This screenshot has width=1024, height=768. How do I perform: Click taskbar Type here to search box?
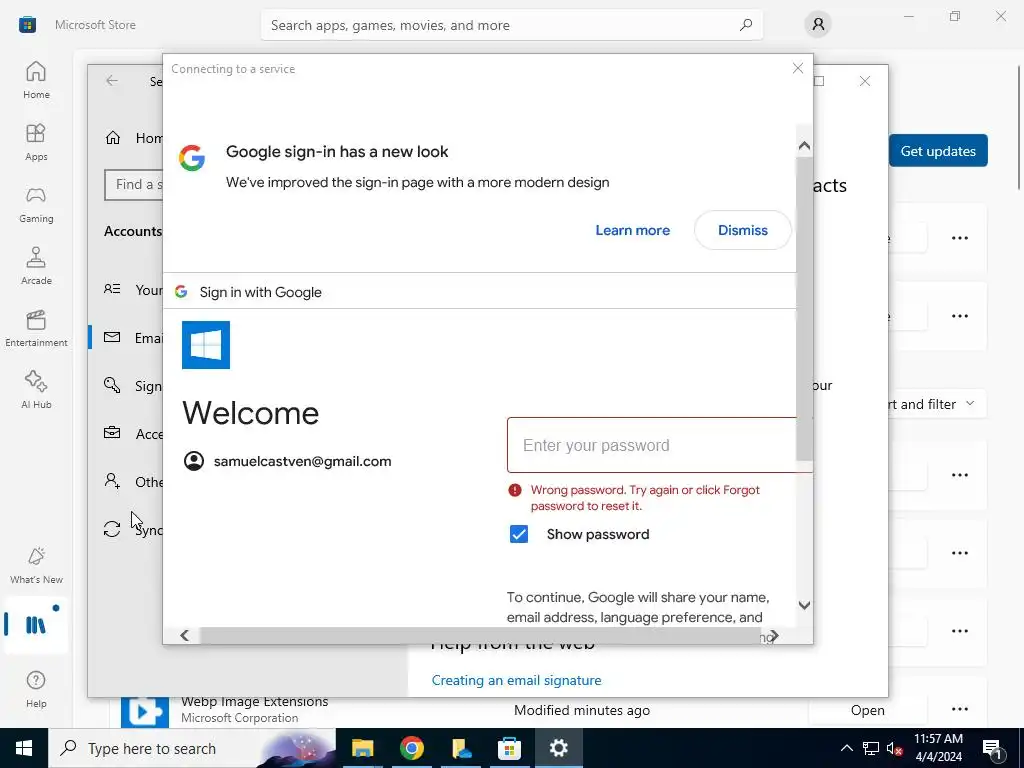tap(192, 748)
